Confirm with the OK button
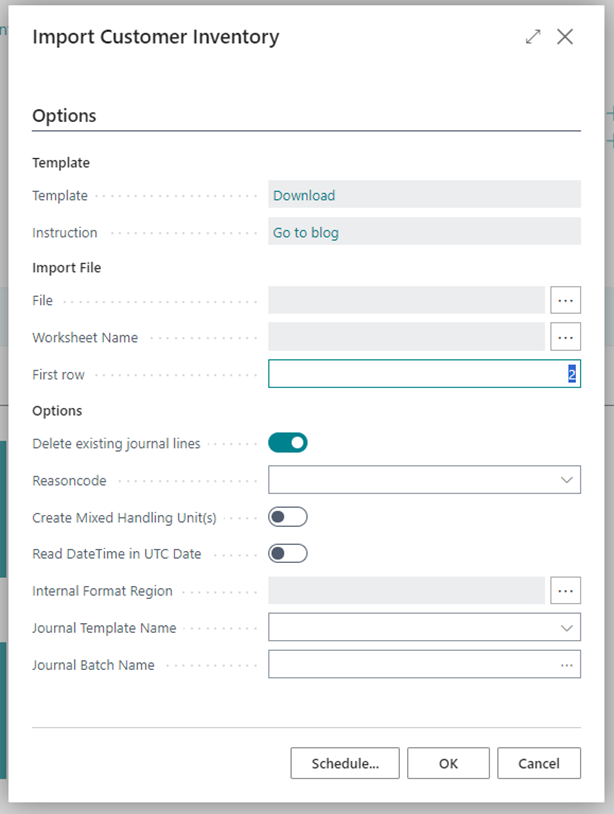The width and height of the screenshot is (614, 814). (448, 763)
